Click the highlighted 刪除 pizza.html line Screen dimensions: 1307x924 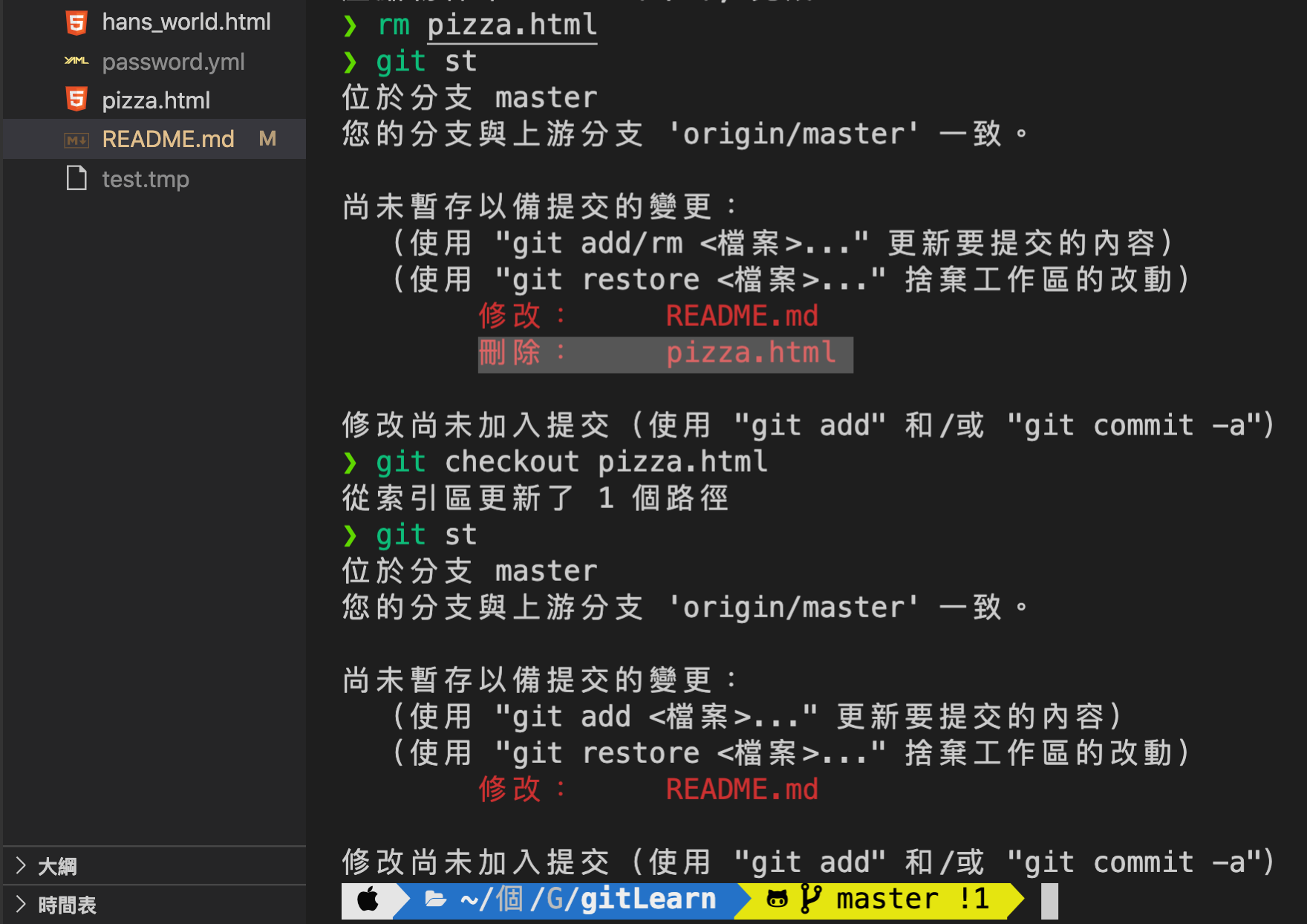click(665, 354)
